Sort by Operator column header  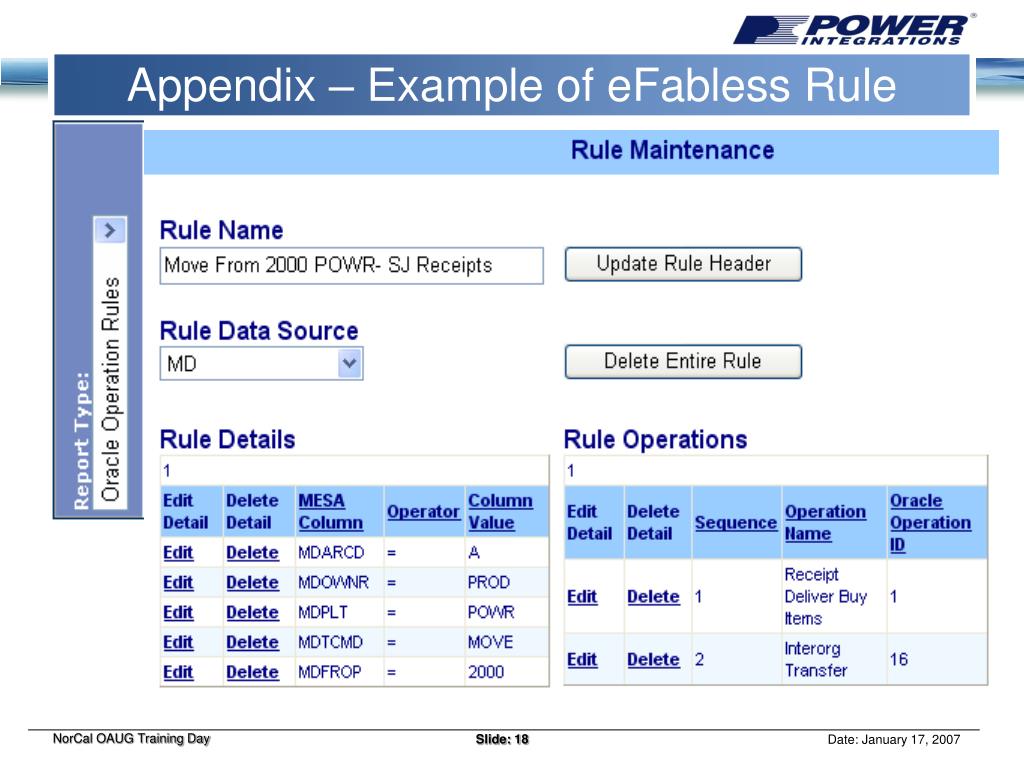point(423,511)
